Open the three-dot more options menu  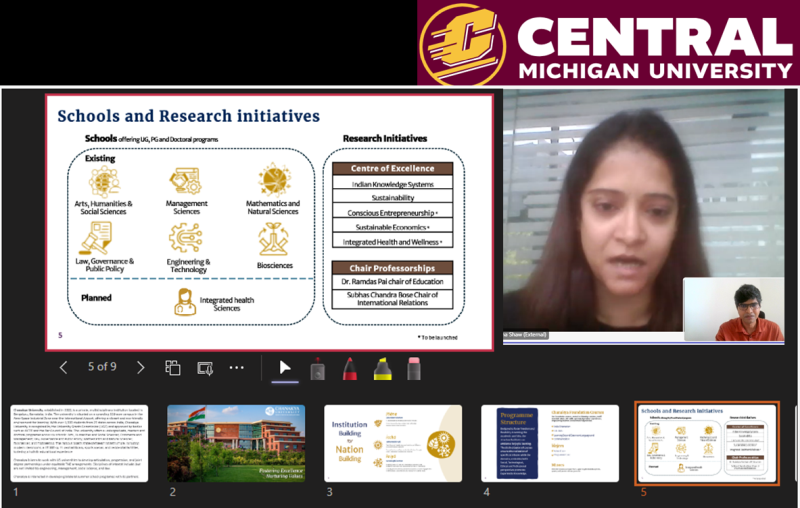coord(237,367)
